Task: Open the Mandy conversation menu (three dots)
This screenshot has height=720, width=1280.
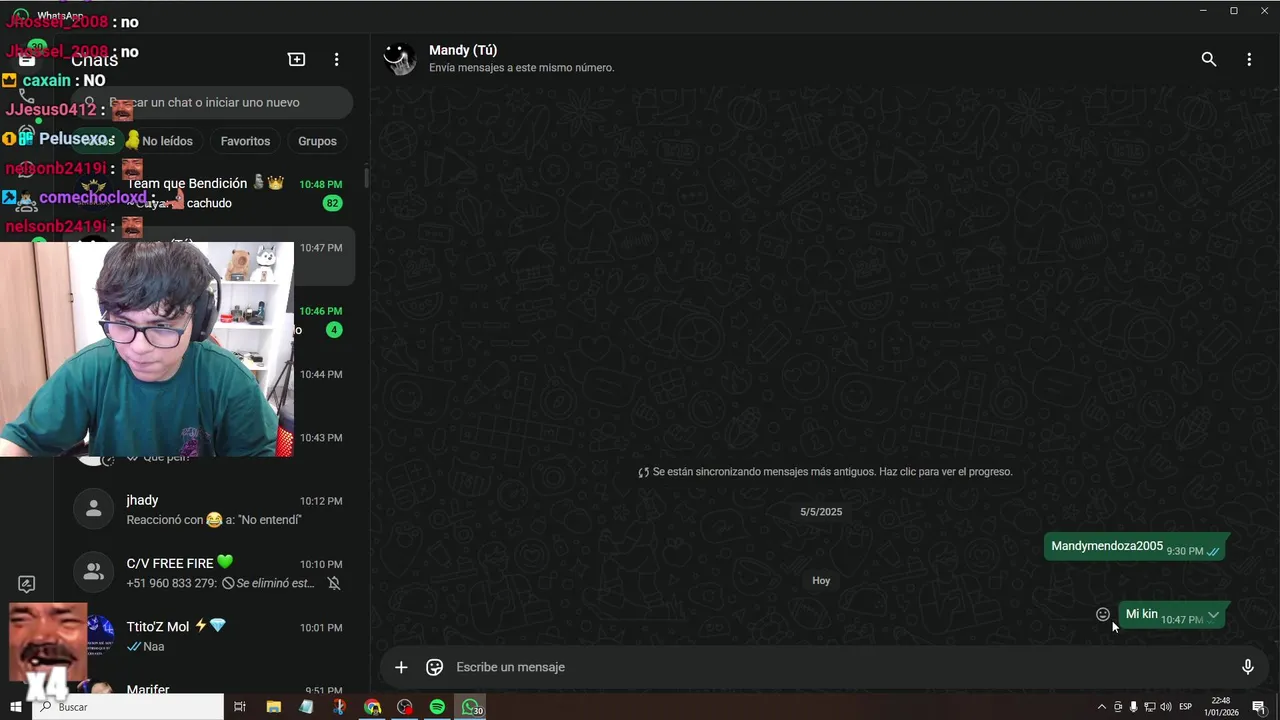Action: point(1249,59)
